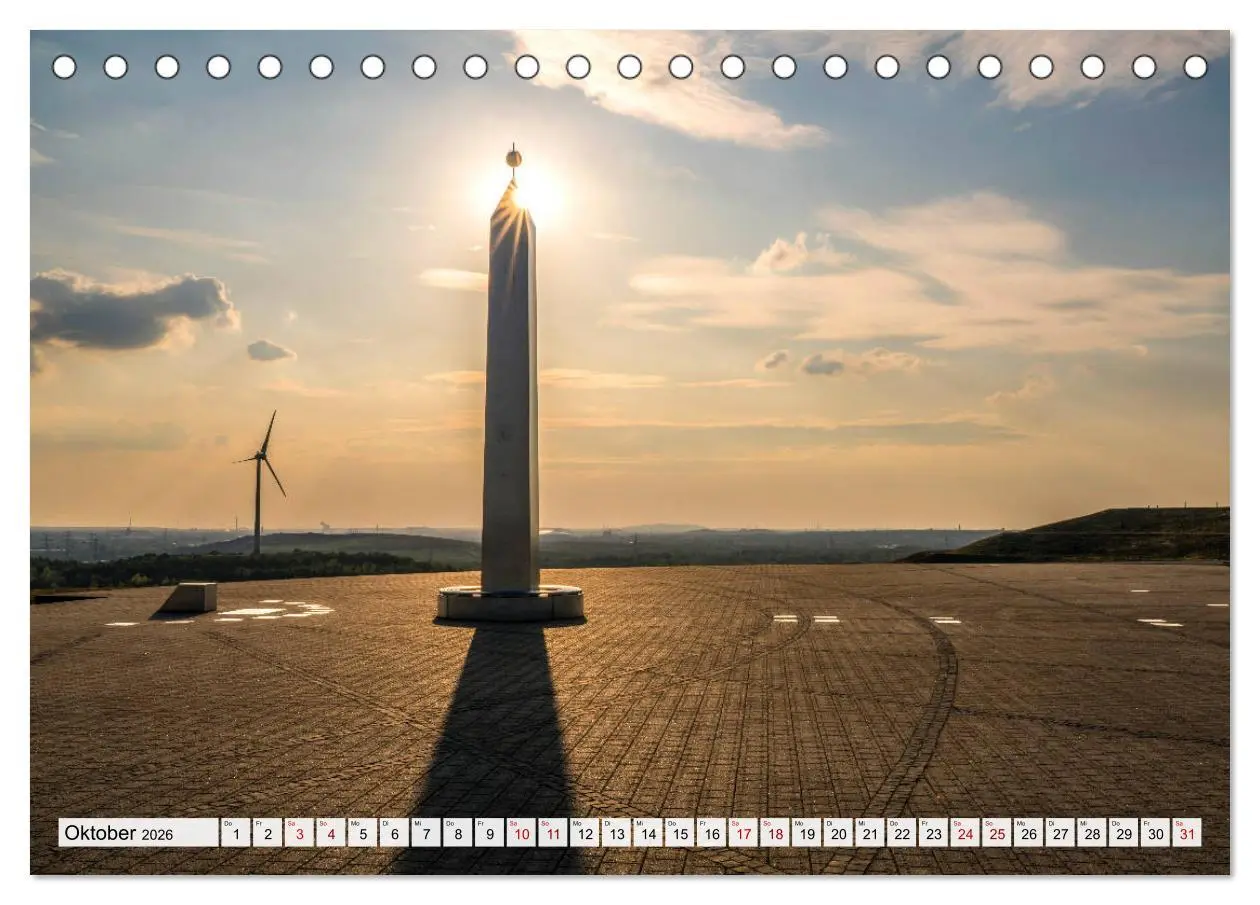
Task: Select red Sunday, day 4
Action: 330,832
